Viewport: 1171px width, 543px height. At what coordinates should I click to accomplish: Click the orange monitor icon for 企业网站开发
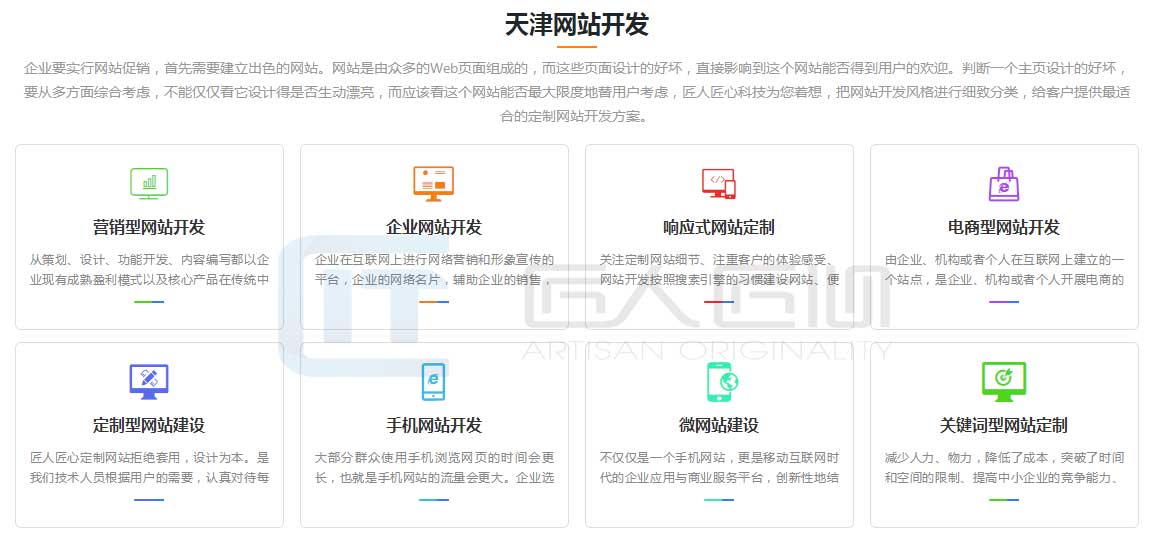(434, 183)
